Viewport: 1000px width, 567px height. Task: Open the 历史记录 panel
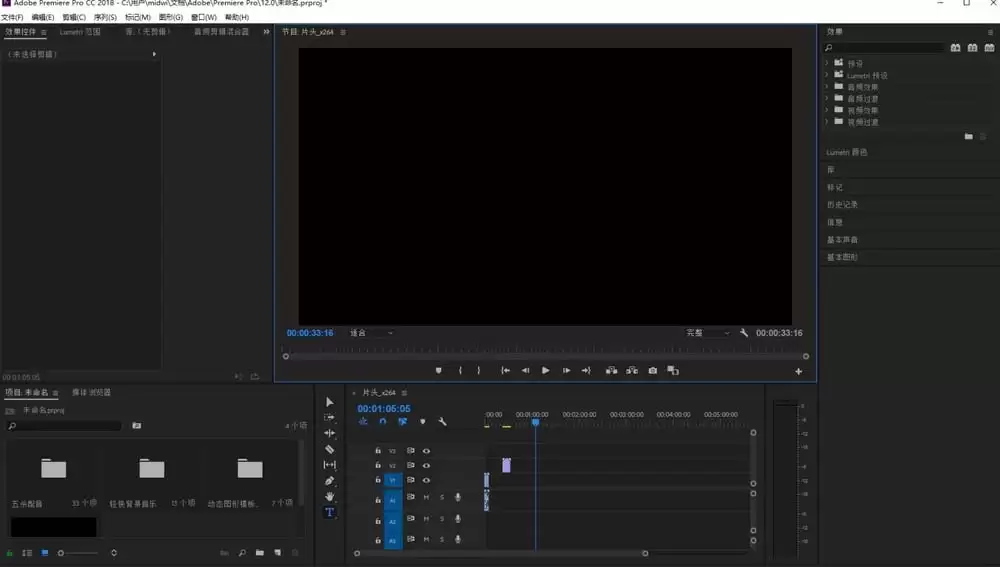pos(841,204)
